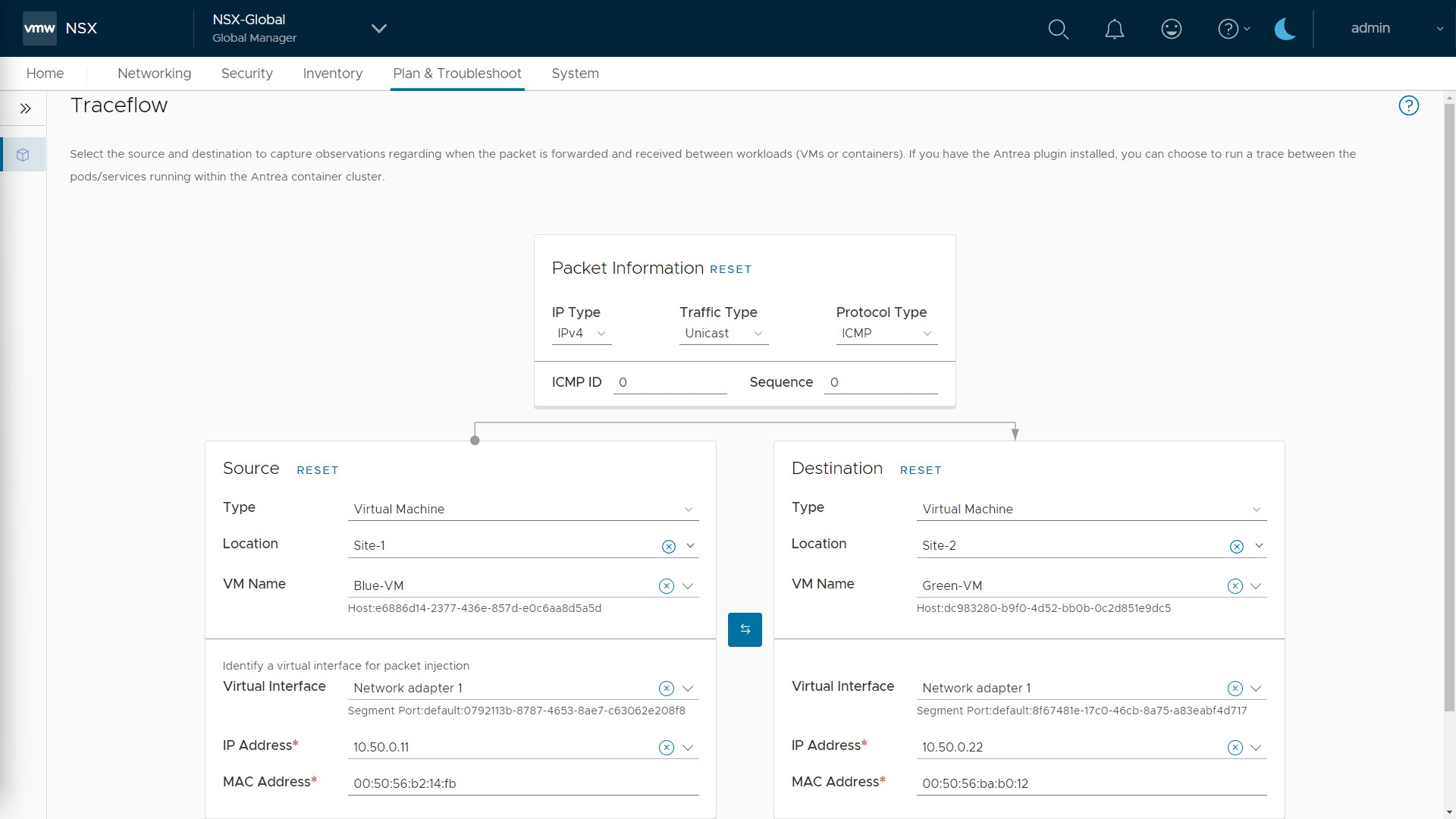Expand the left navigation panel
The width and height of the screenshot is (1456, 819).
click(x=25, y=108)
